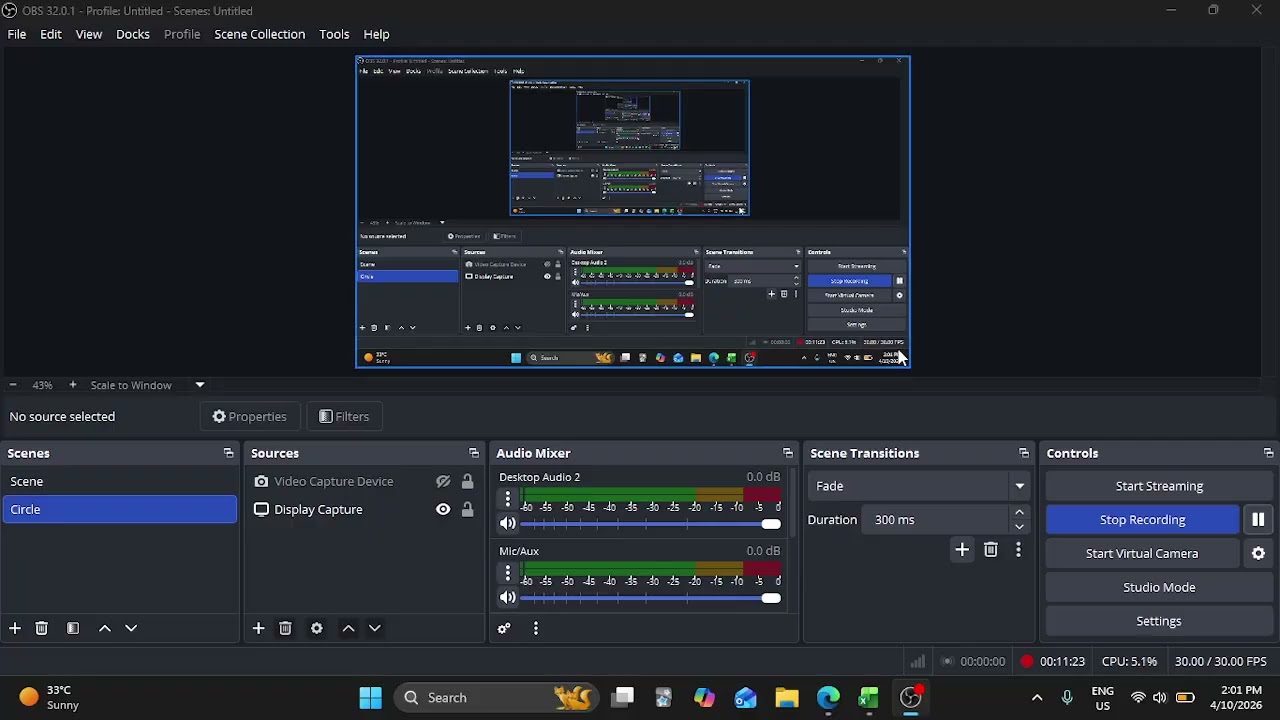The width and height of the screenshot is (1280, 720).
Task: Open Desktop Audio 2 options three-dot menu
Action: [507, 498]
